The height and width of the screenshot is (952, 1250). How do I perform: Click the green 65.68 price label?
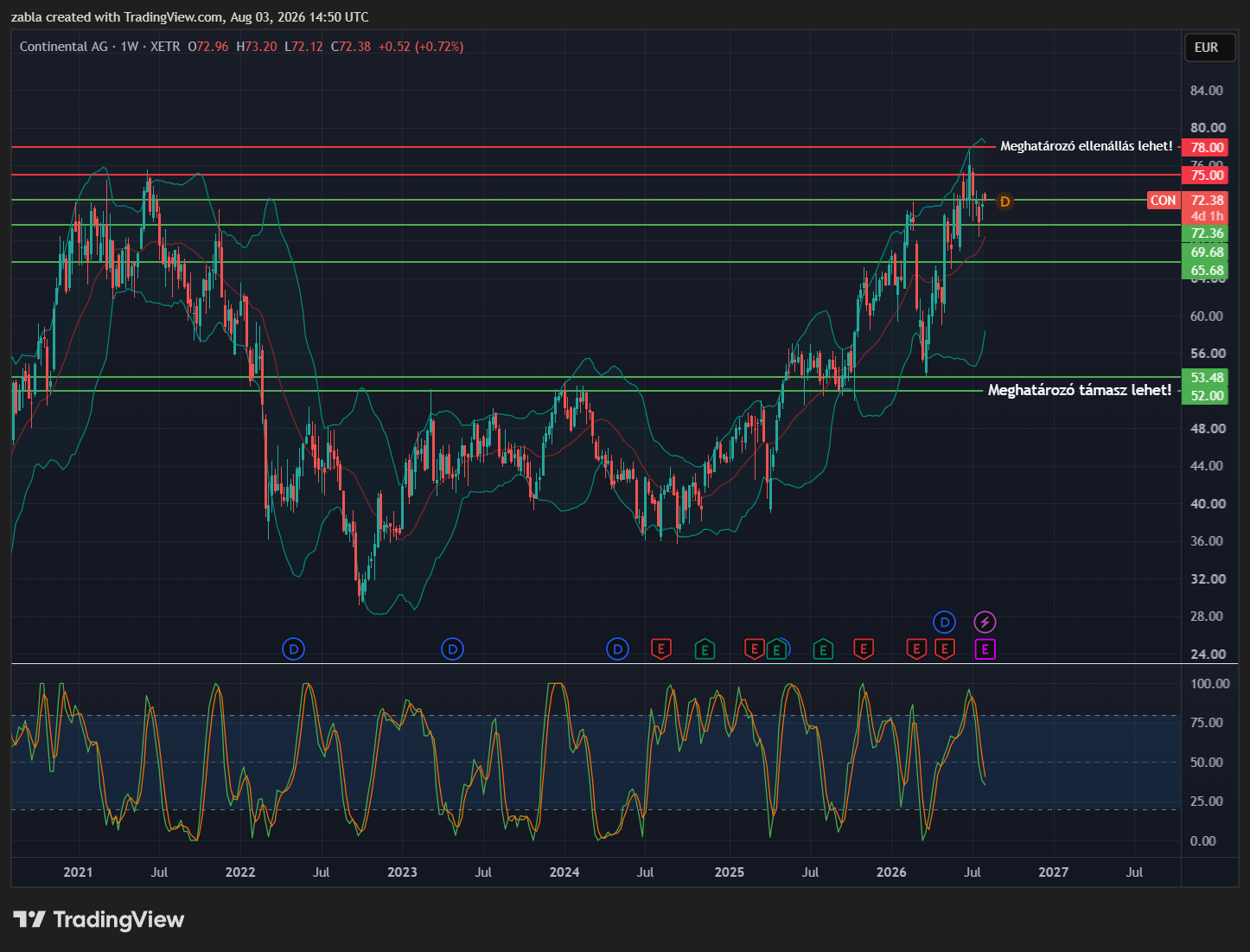pos(1205,271)
